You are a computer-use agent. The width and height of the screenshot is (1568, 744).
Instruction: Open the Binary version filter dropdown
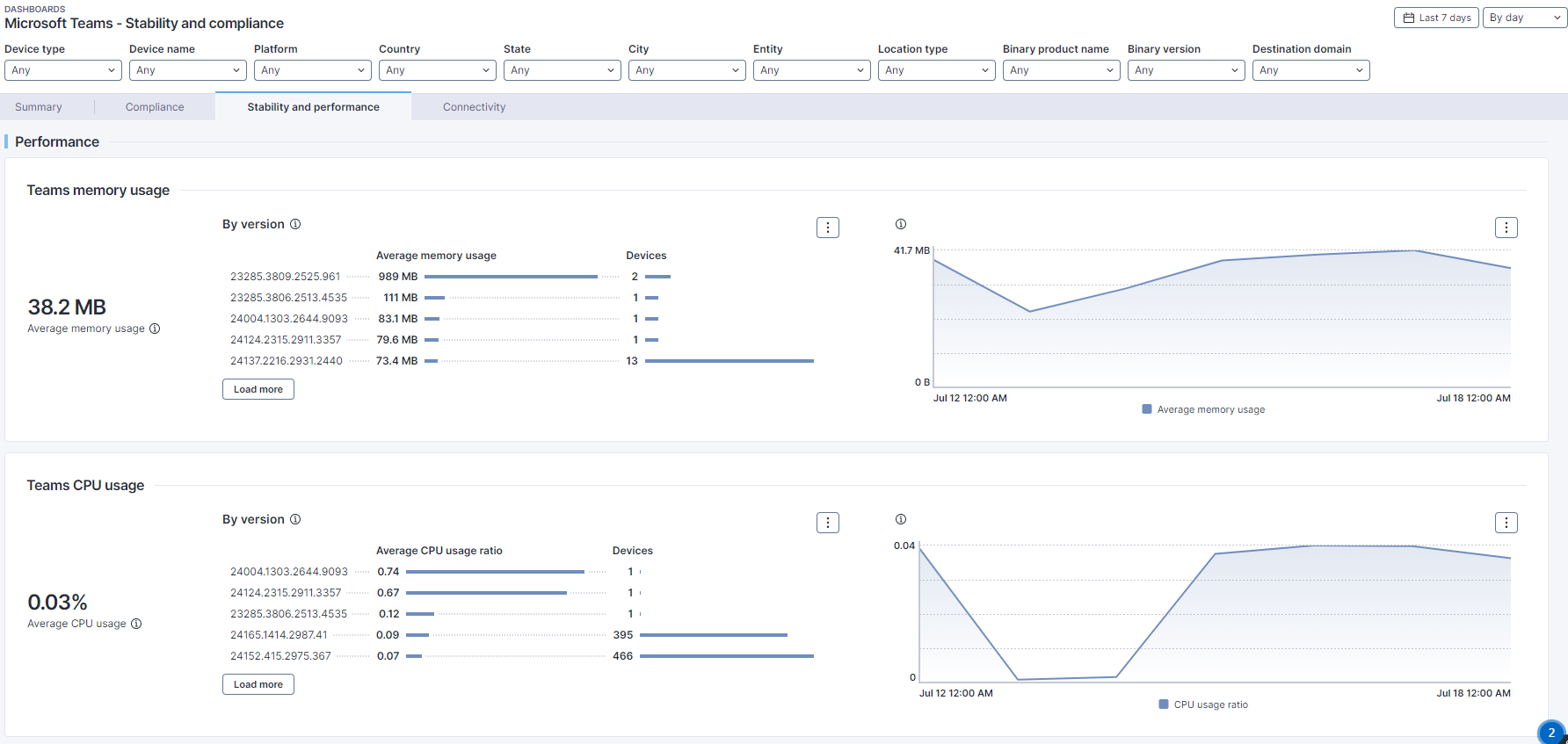1186,70
